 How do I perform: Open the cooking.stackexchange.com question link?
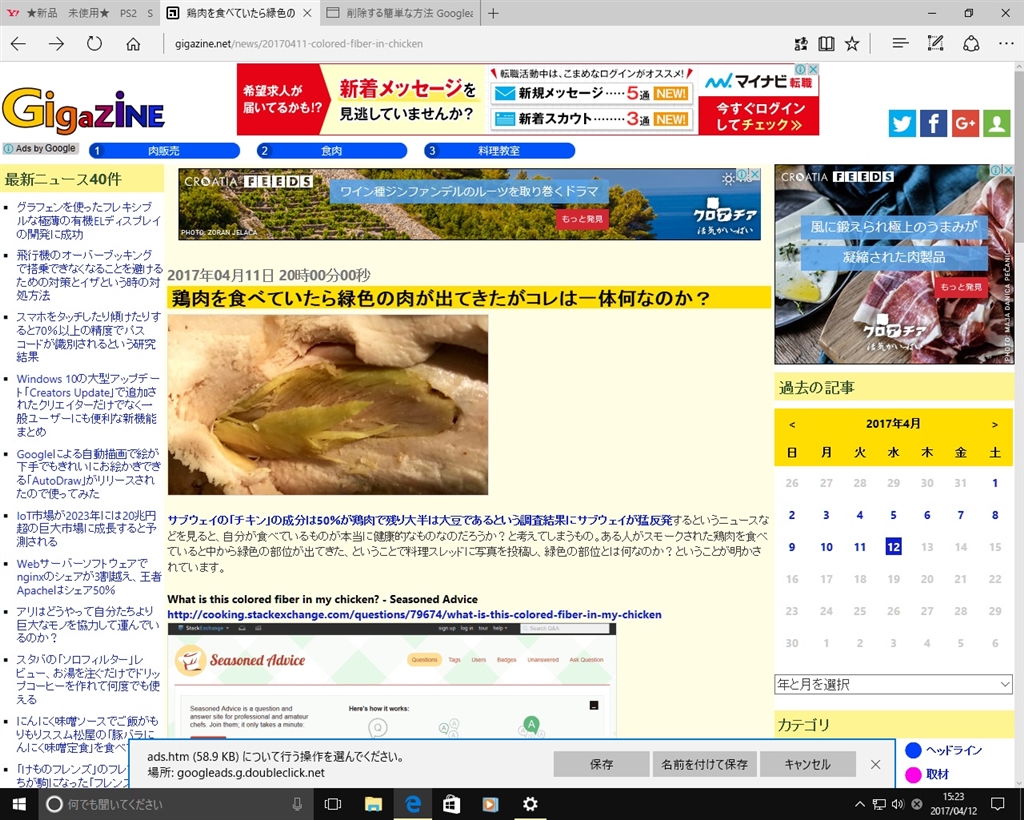tap(414, 614)
